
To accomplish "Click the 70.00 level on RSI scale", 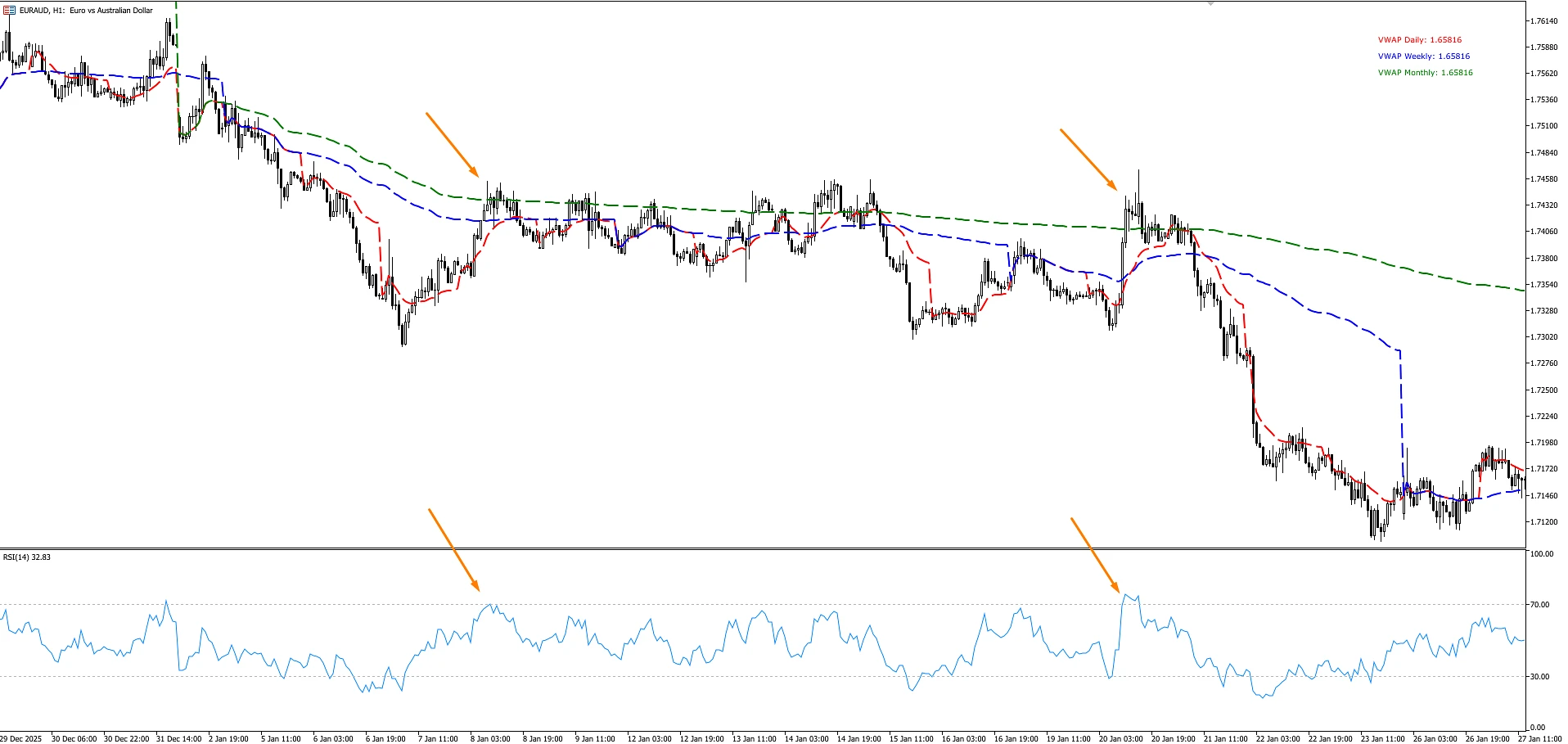I will [x=1539, y=605].
